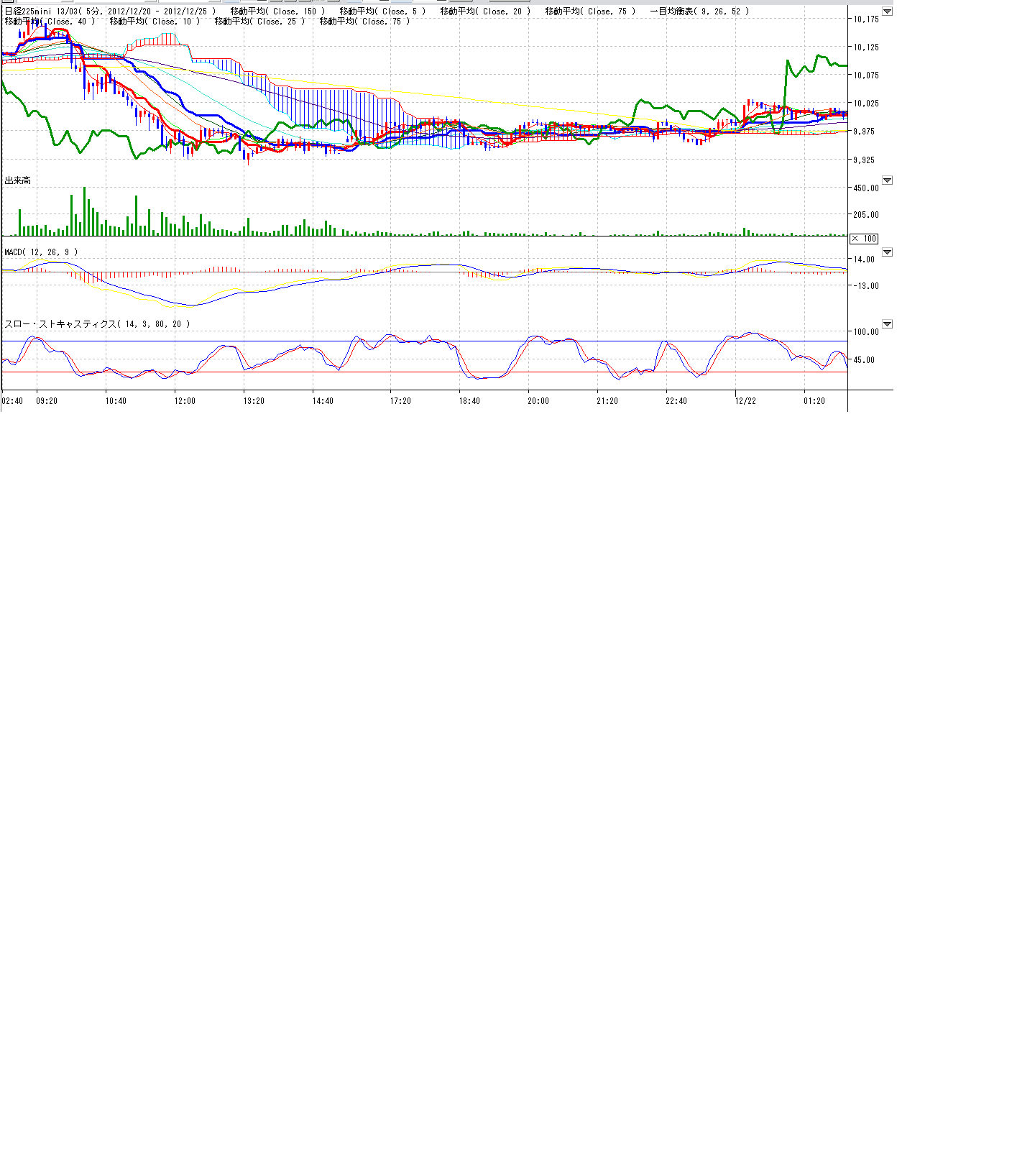Screen dimensions: 1035x1176
Task: Select the 移動平均 Close 150 legend
Action: (277, 12)
